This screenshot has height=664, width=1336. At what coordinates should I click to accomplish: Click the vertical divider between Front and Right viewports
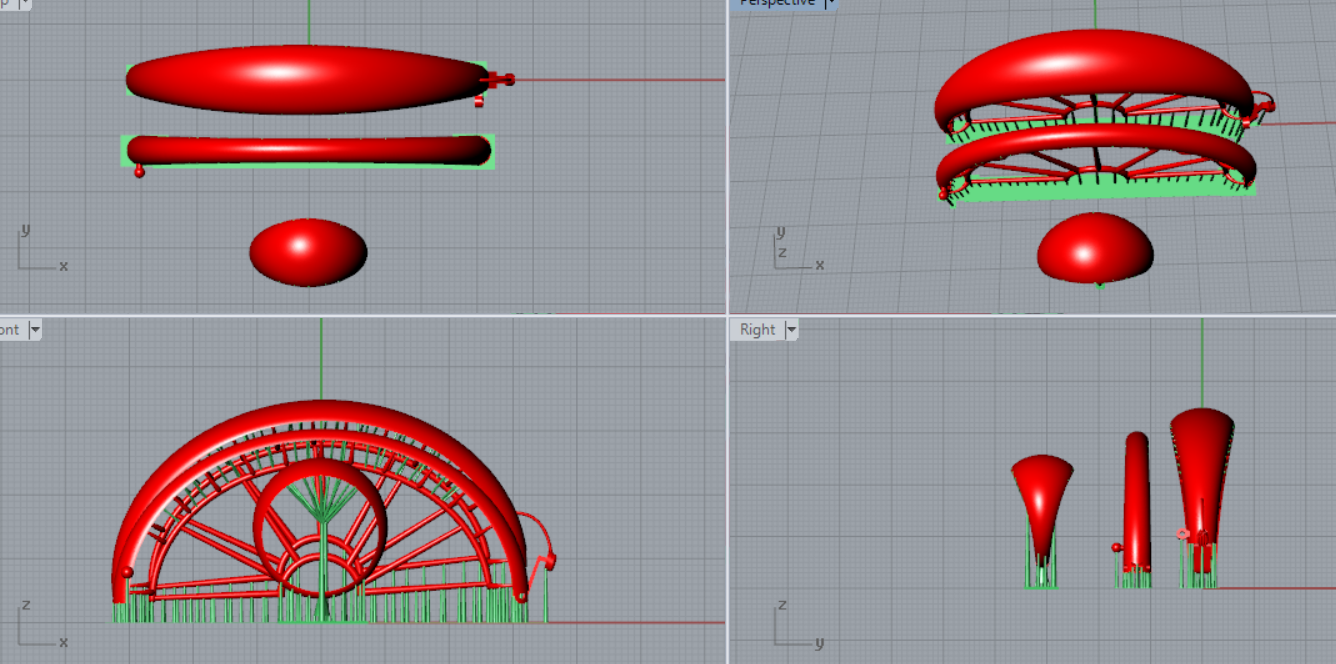click(727, 490)
